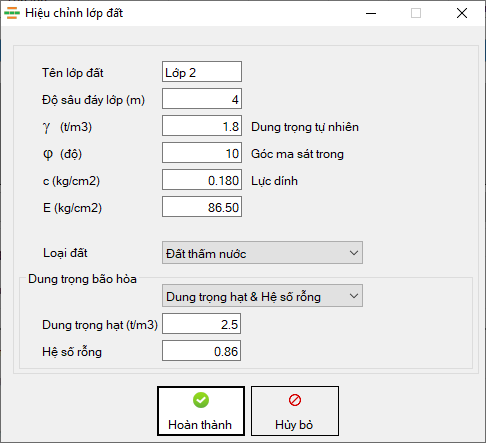Viewport: 486px width, 443px height.
Task: Select the γ (t/m3) value field
Action: click(202, 125)
